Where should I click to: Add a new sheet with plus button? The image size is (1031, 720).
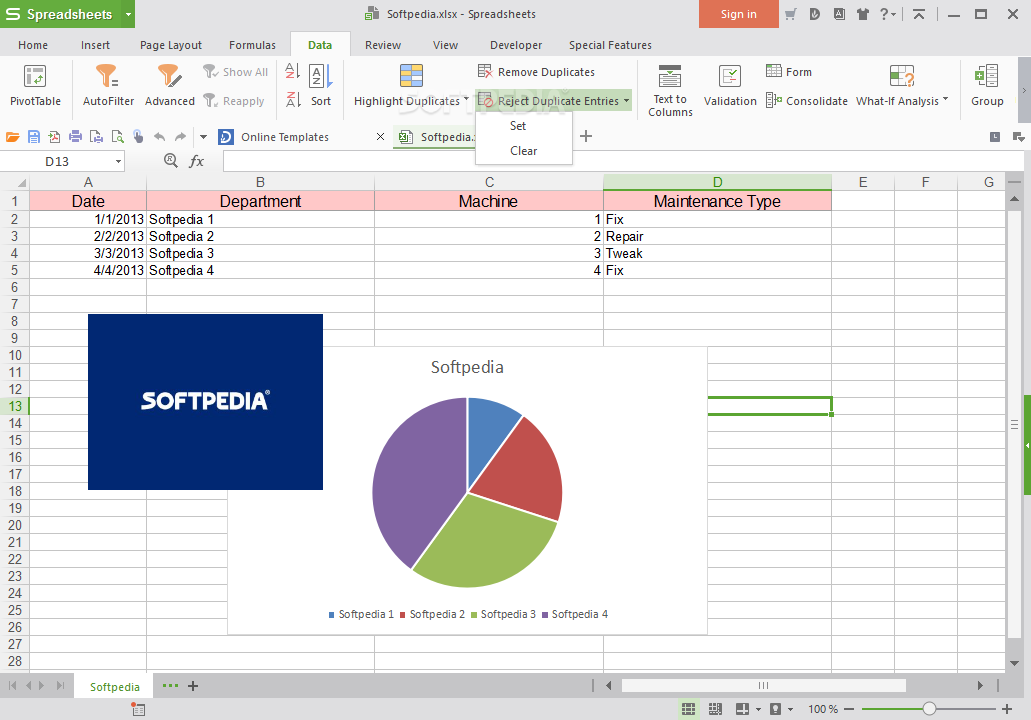tap(193, 686)
